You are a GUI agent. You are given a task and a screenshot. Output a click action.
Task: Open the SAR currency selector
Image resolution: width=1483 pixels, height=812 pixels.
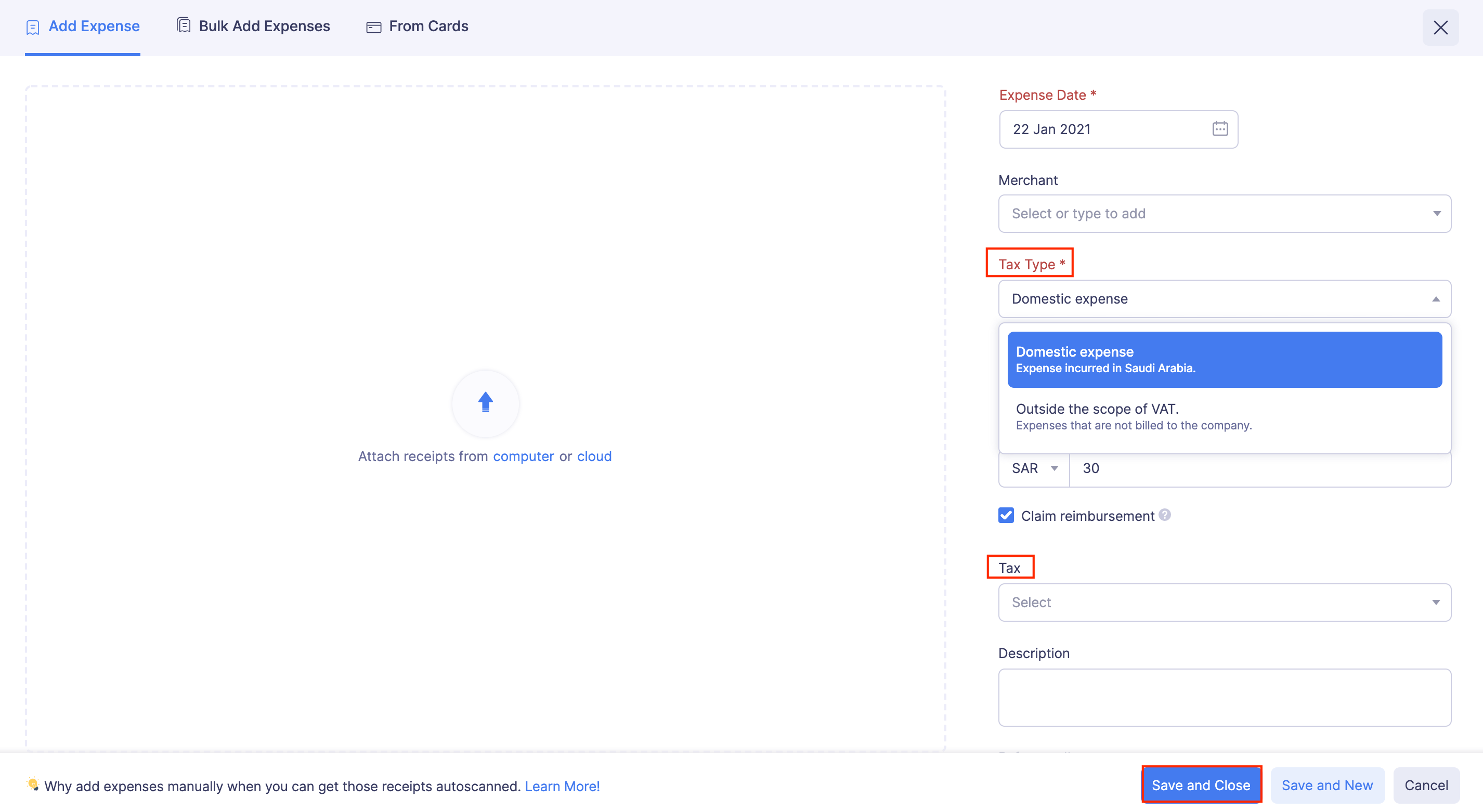1034,468
